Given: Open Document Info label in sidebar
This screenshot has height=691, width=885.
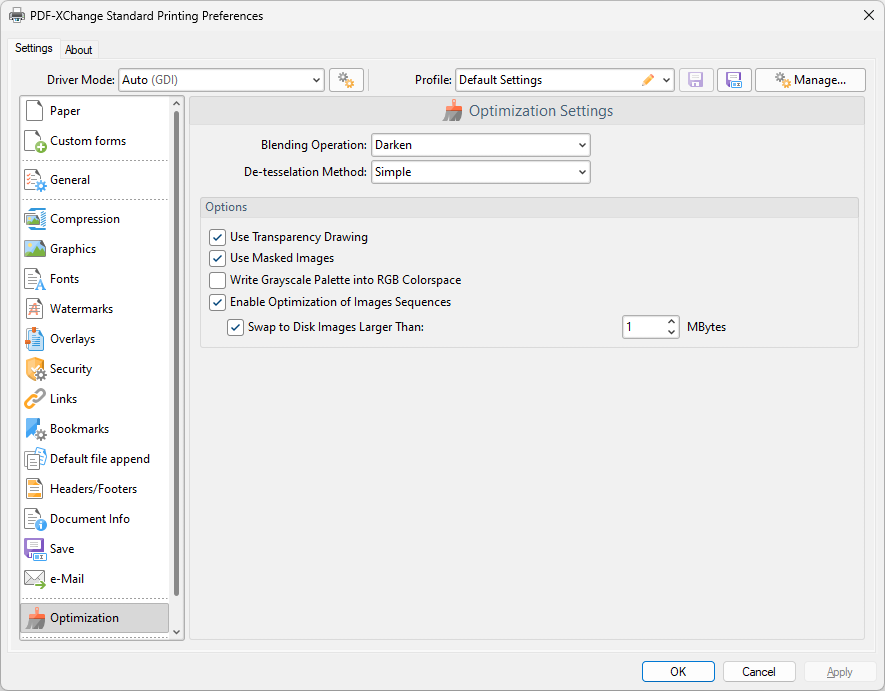Looking at the screenshot, I should pyautogui.click(x=90, y=519).
